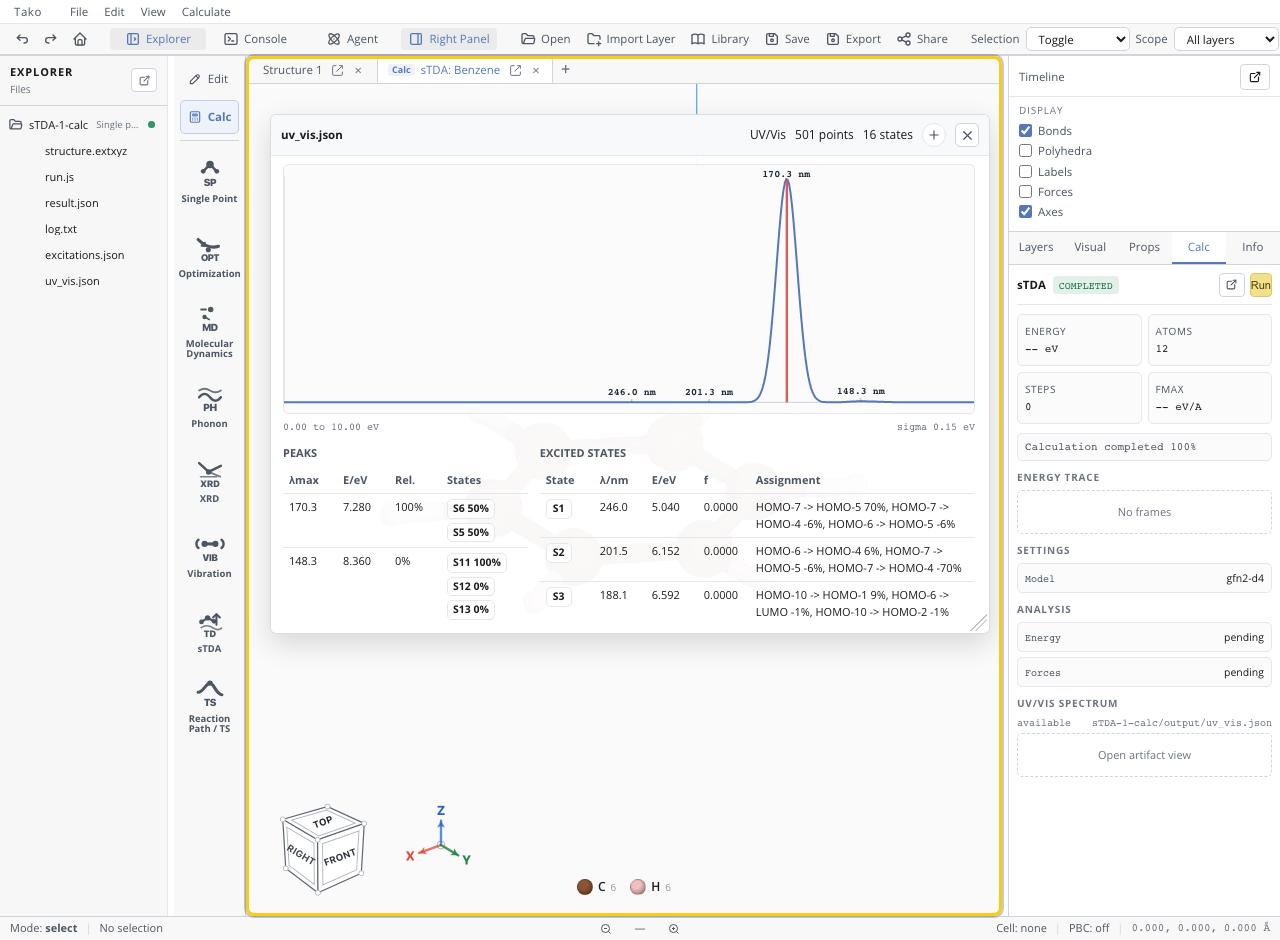Switch to the Layers tab
This screenshot has height=940, width=1280.
point(1036,247)
